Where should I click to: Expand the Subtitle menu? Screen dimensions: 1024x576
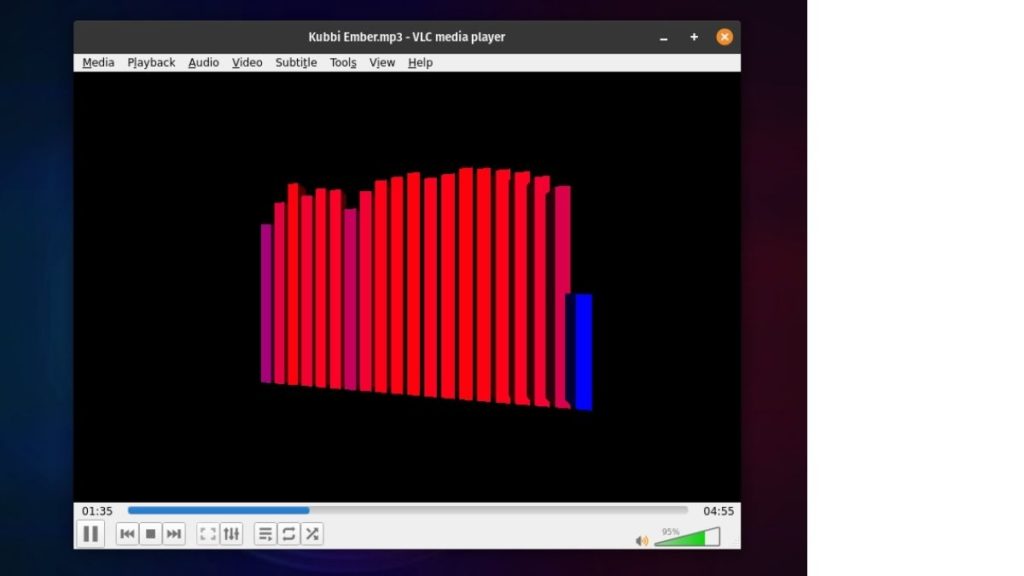coord(296,62)
